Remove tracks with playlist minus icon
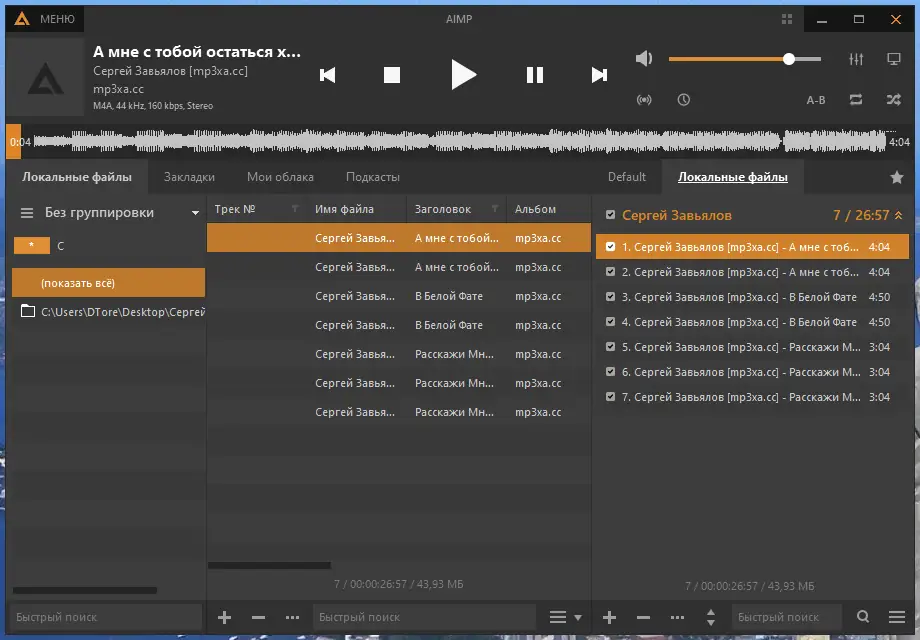 643,617
